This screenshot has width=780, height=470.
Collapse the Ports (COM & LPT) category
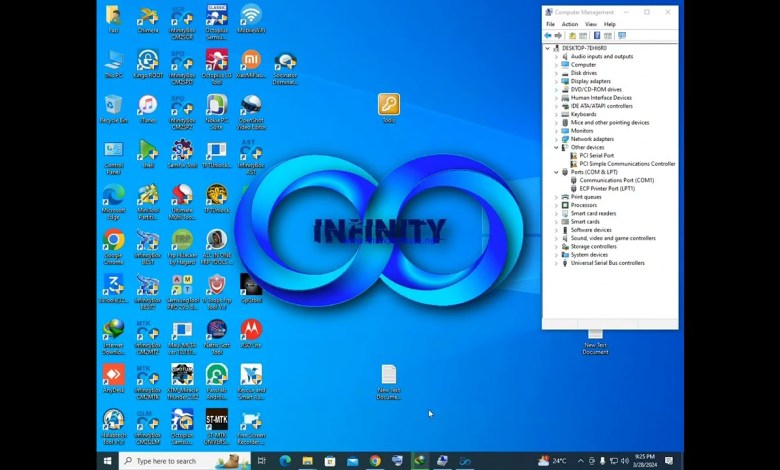point(556,172)
